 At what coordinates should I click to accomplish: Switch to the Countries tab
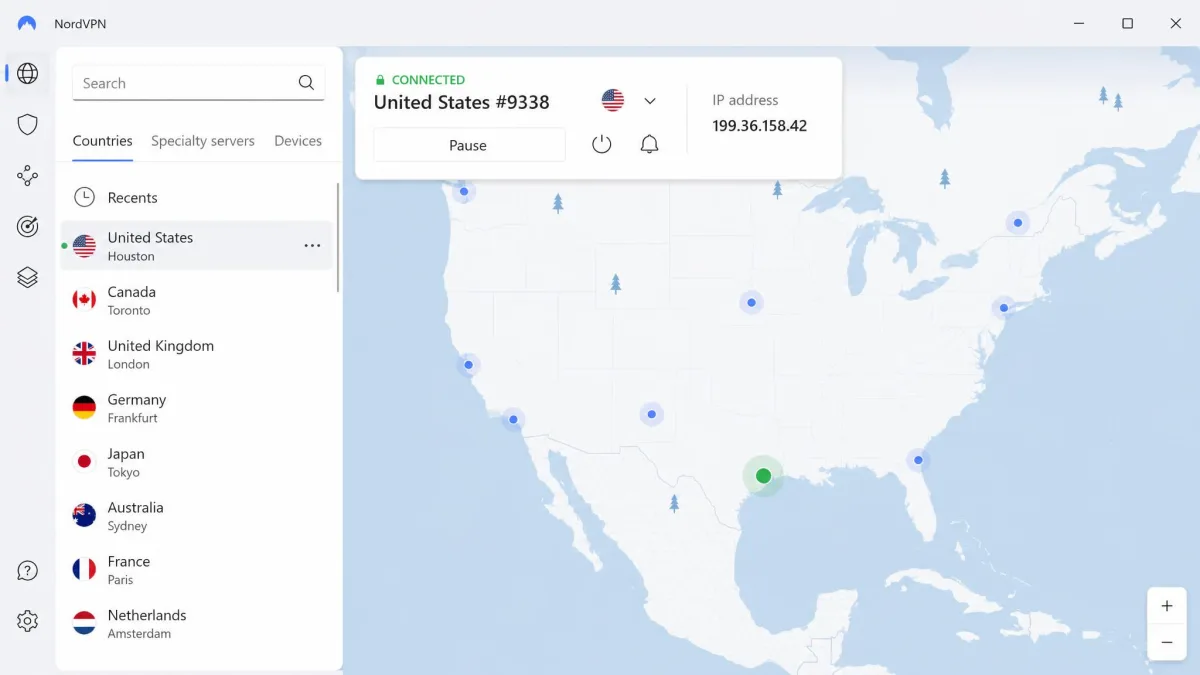103,141
